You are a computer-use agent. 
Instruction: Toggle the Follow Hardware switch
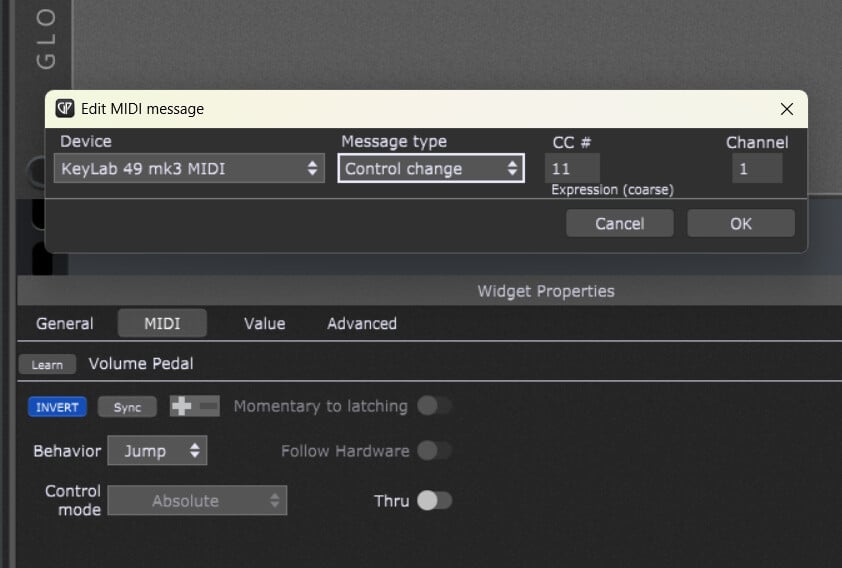434,451
